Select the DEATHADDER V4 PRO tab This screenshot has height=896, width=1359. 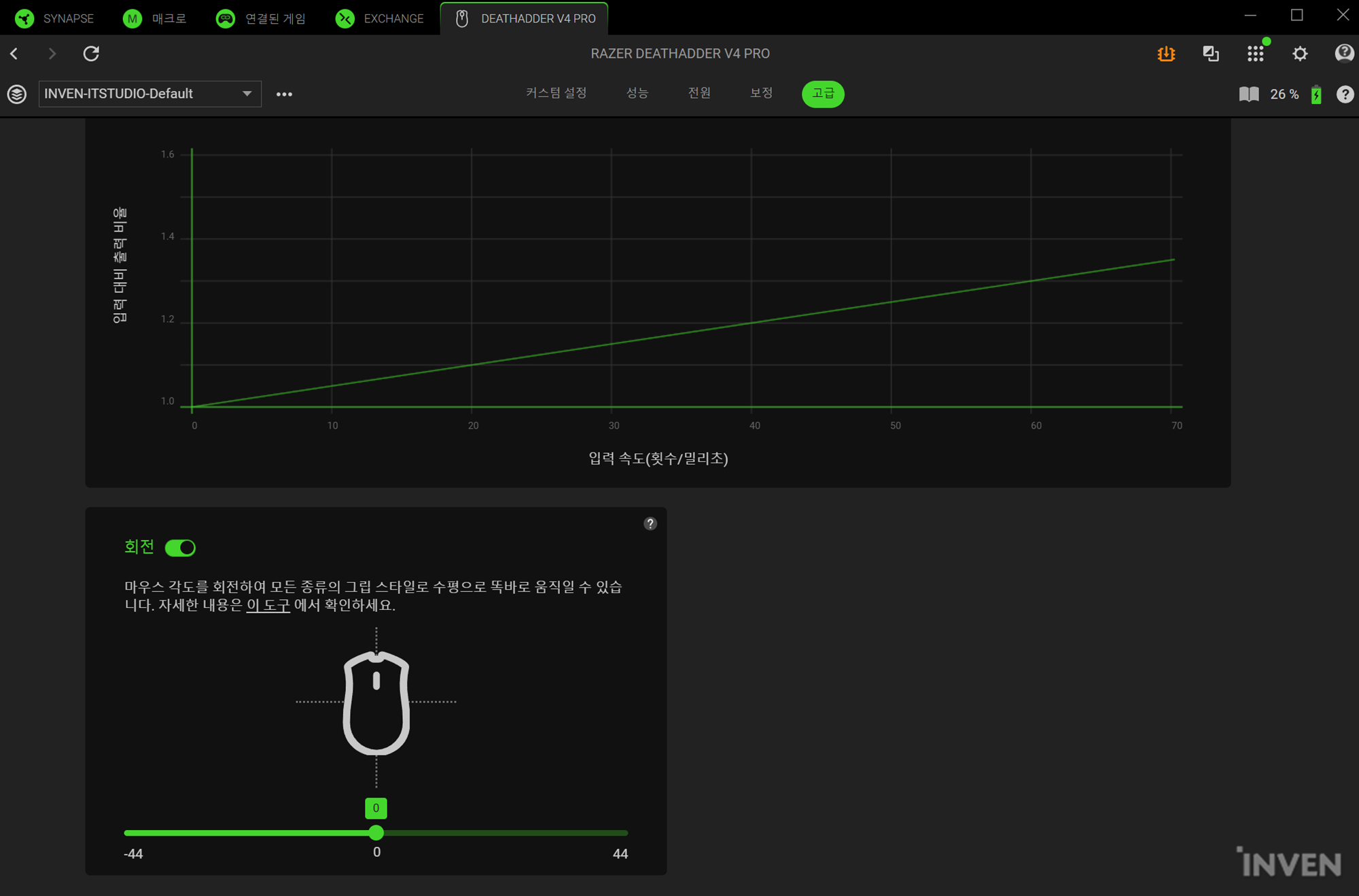click(524, 18)
